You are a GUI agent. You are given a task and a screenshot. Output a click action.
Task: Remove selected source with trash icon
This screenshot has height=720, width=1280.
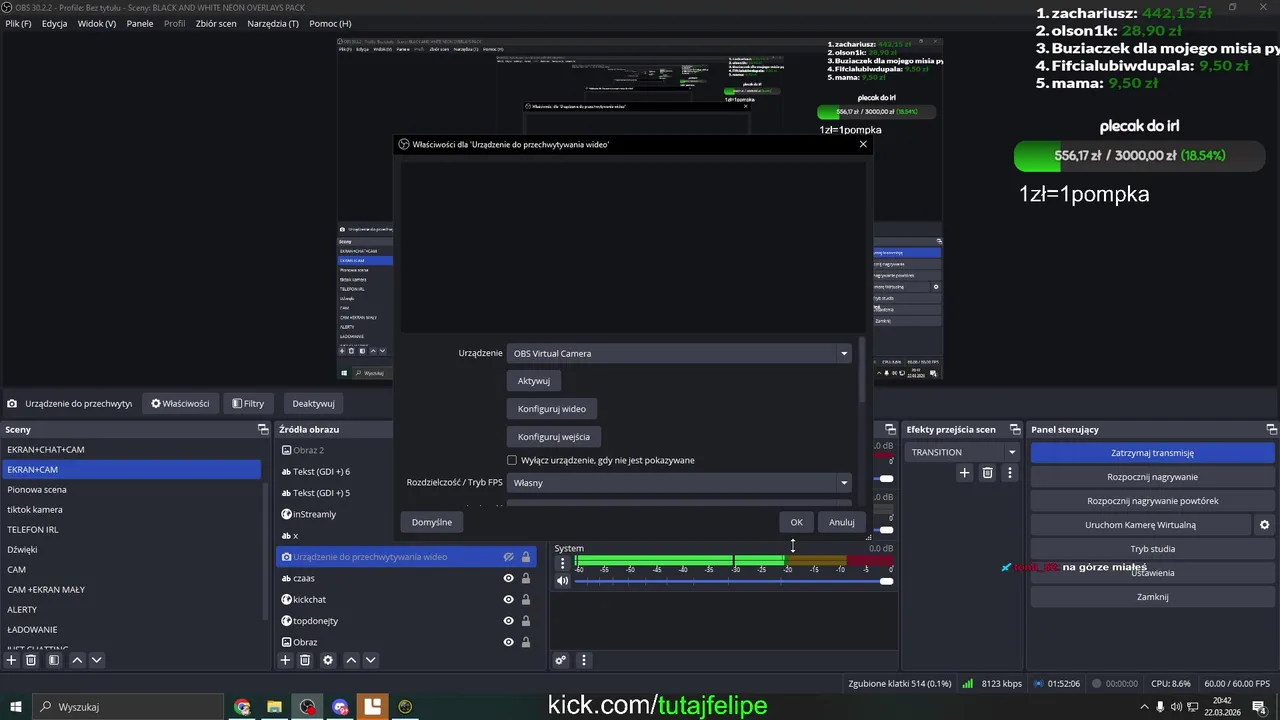coord(305,660)
